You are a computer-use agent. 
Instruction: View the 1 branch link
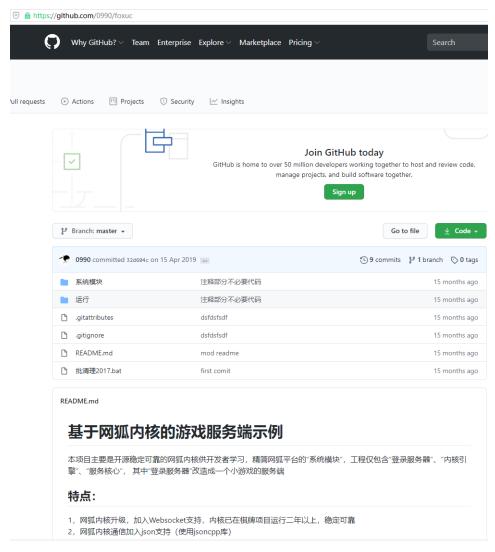point(426,260)
